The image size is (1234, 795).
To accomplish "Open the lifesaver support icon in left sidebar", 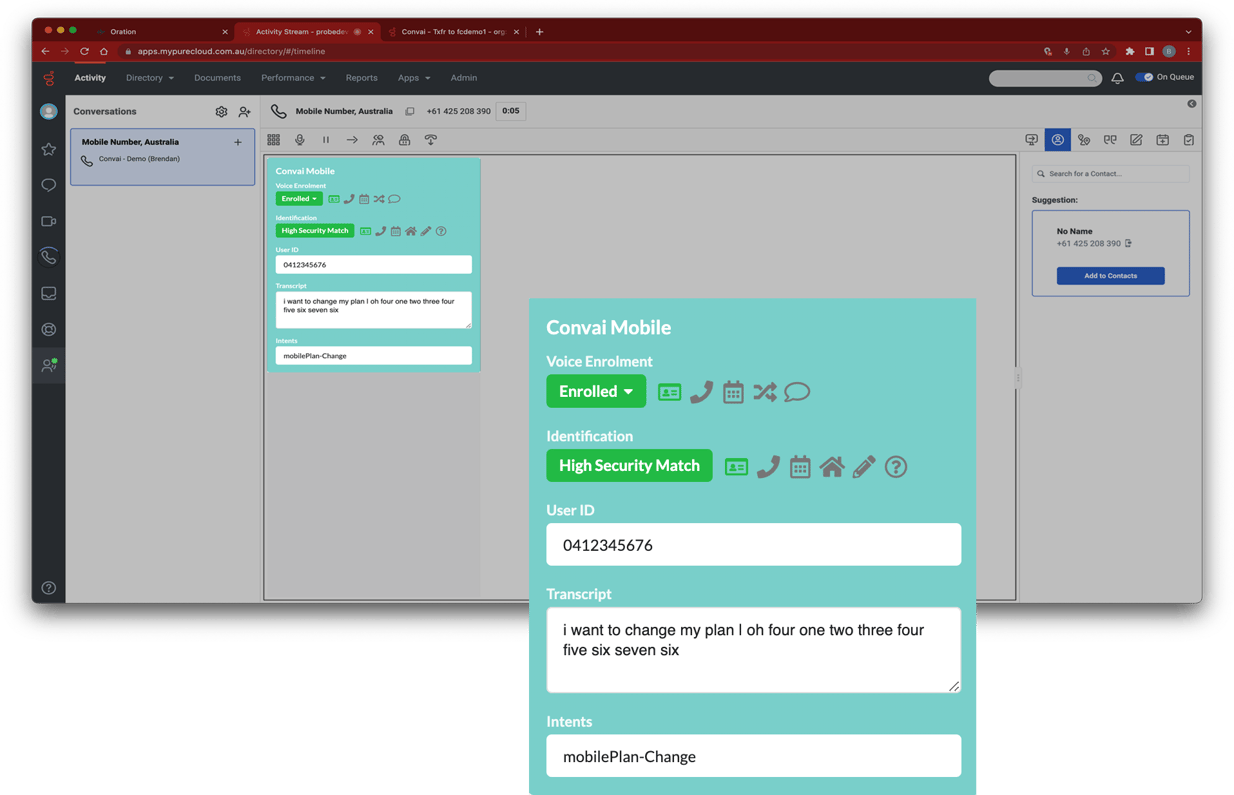I will click(49, 329).
